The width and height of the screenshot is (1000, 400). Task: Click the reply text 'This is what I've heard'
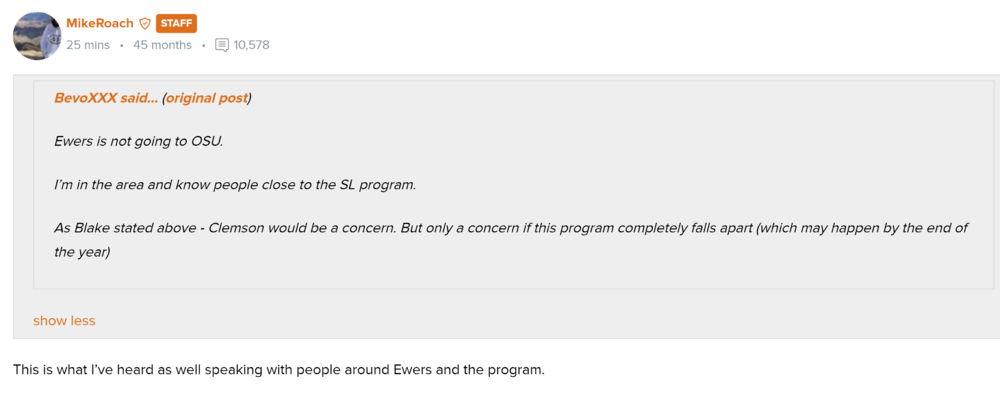pyautogui.click(x=278, y=370)
